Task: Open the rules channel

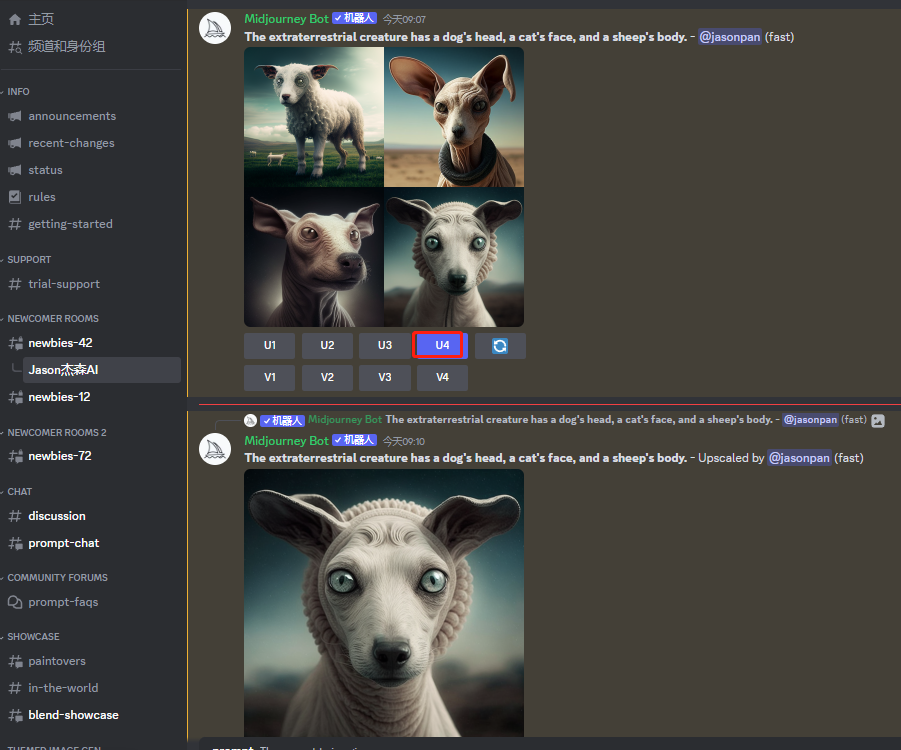Action: pyautogui.click(x=42, y=197)
